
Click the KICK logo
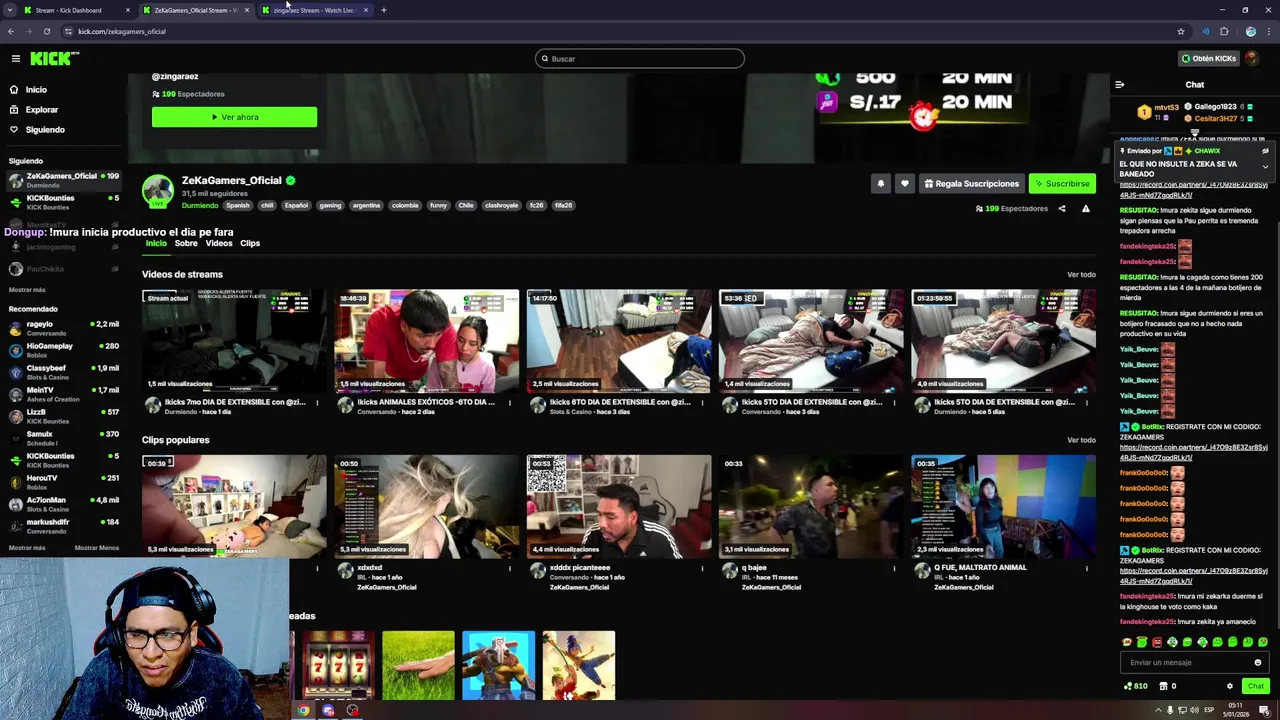54,59
